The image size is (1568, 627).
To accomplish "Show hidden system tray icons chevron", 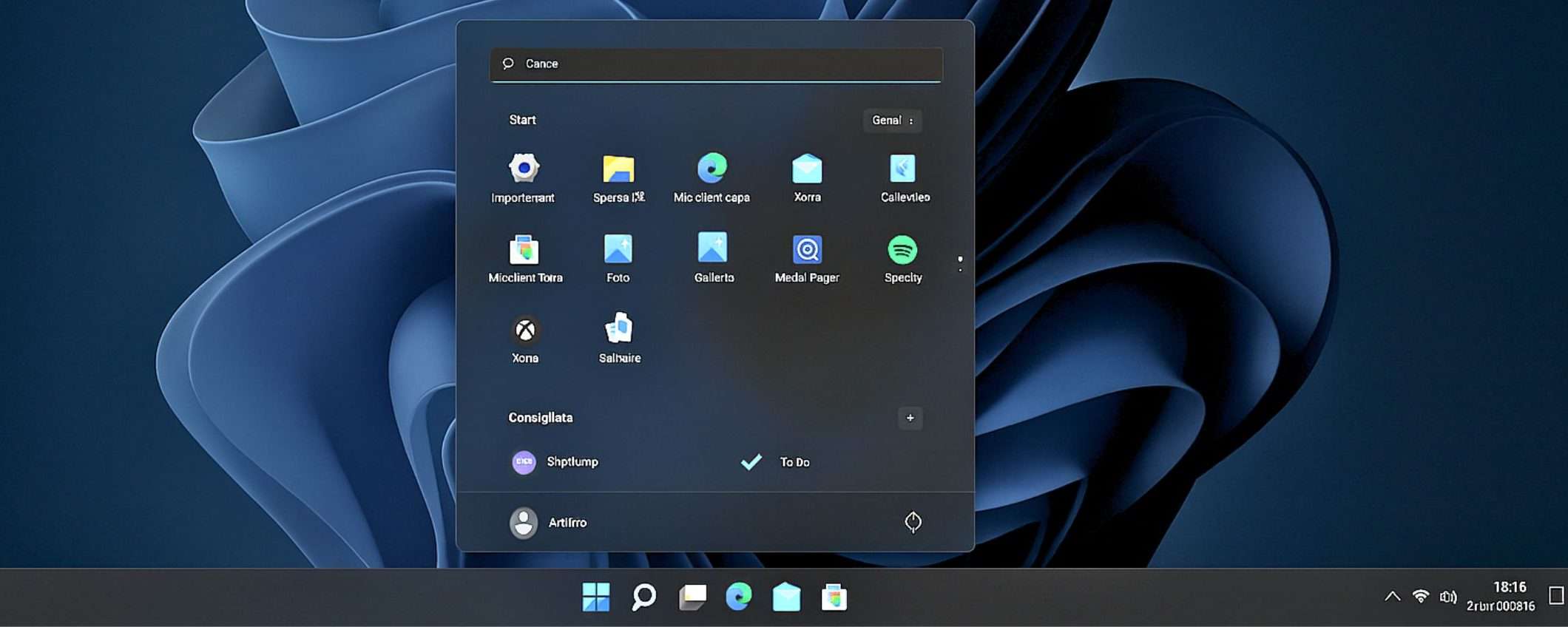I will [1392, 596].
